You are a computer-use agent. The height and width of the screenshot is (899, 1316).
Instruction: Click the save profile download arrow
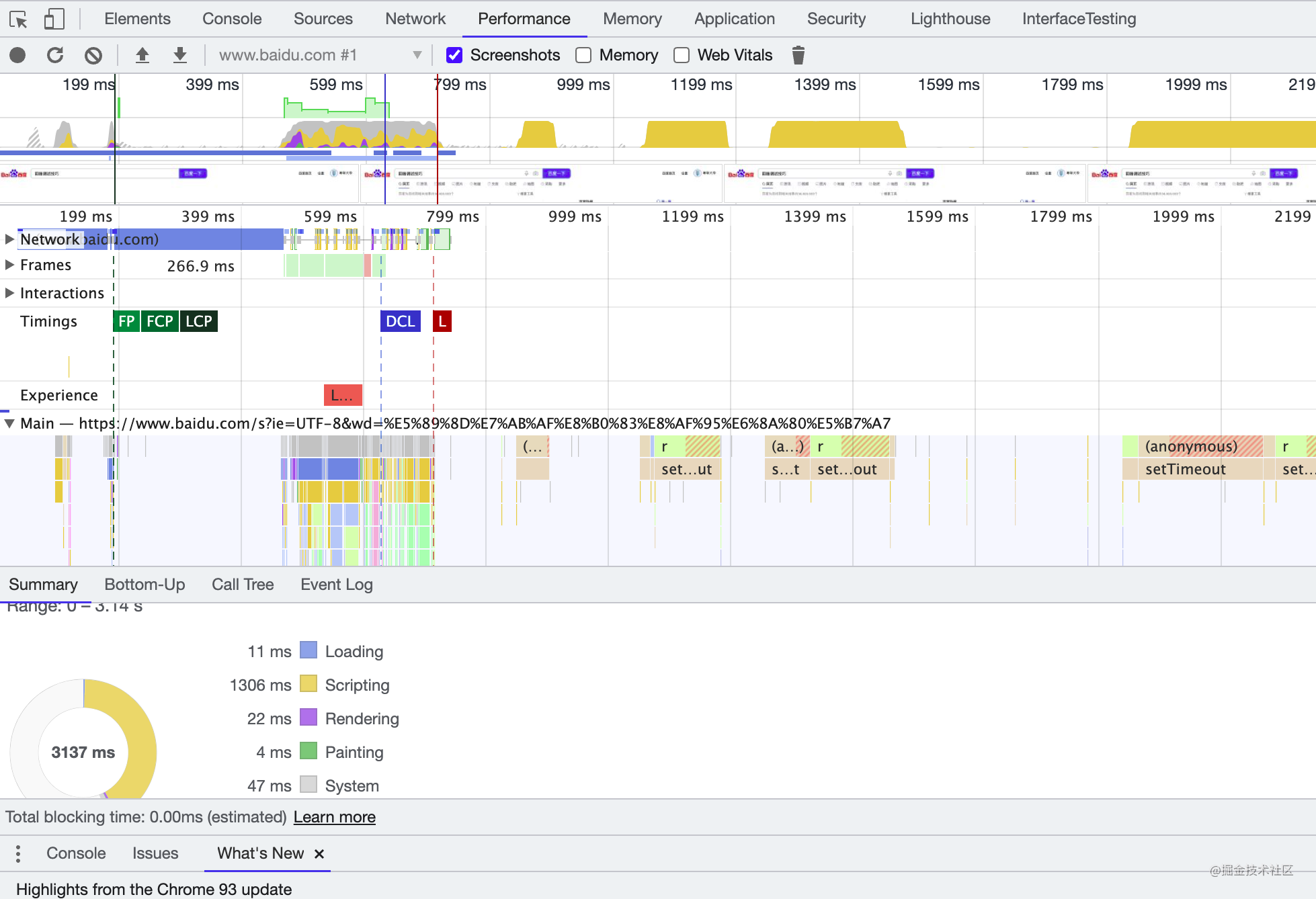[x=179, y=55]
